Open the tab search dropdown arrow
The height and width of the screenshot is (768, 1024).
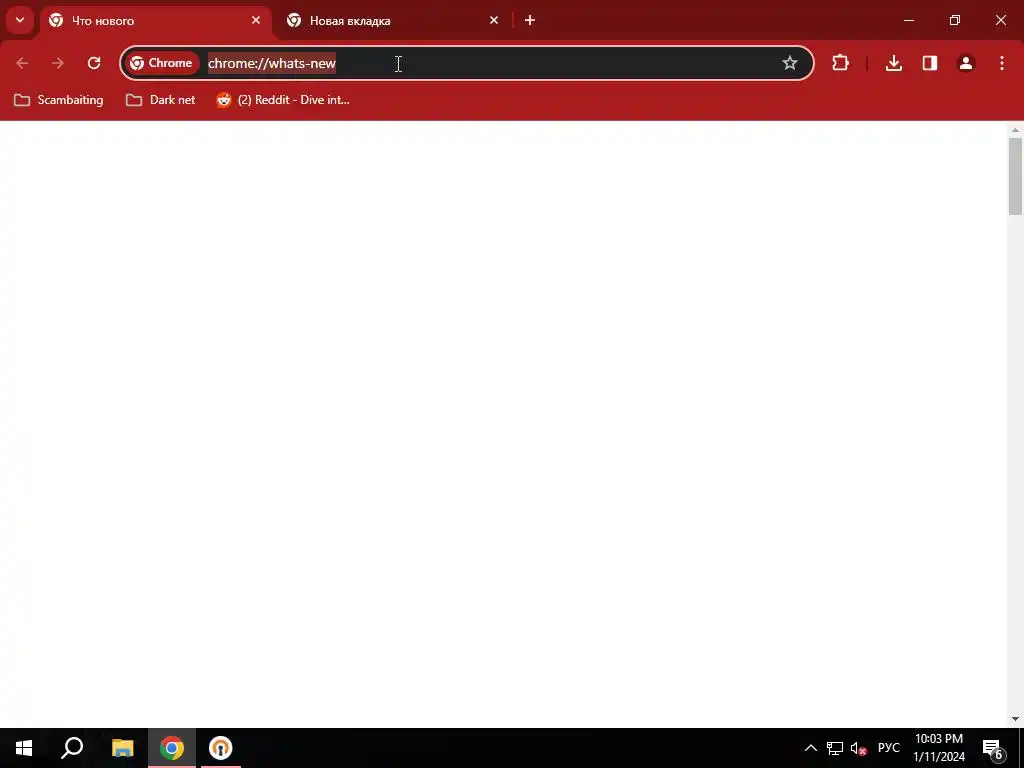20,20
